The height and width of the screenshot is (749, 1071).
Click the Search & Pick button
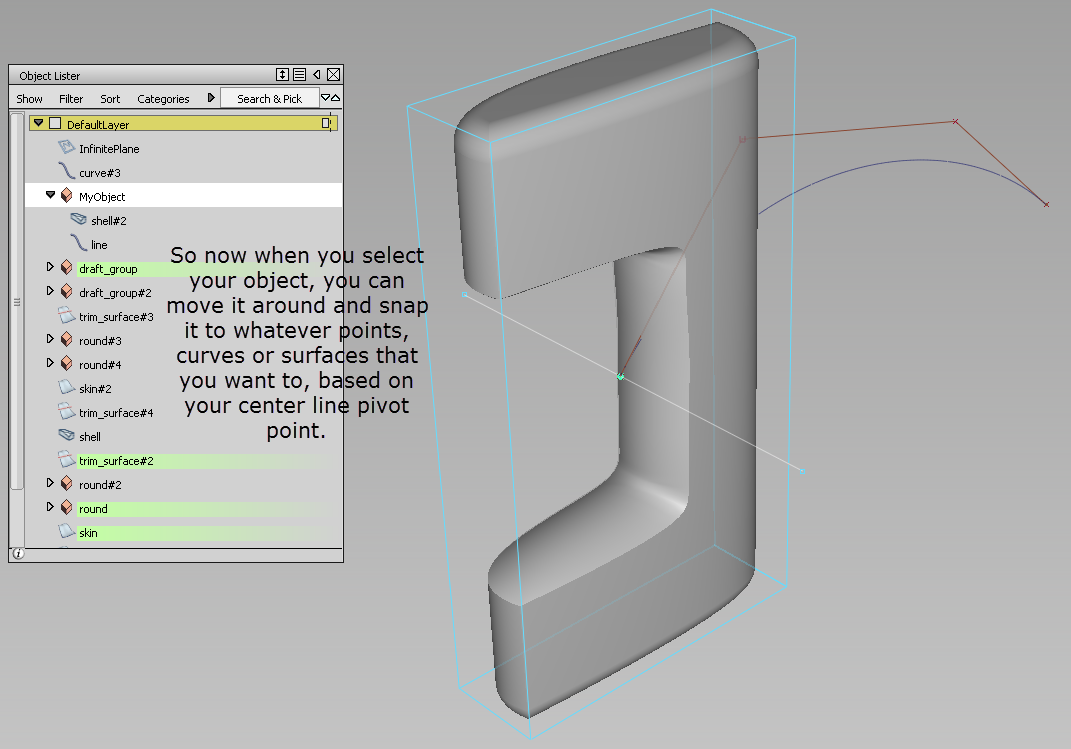270,98
